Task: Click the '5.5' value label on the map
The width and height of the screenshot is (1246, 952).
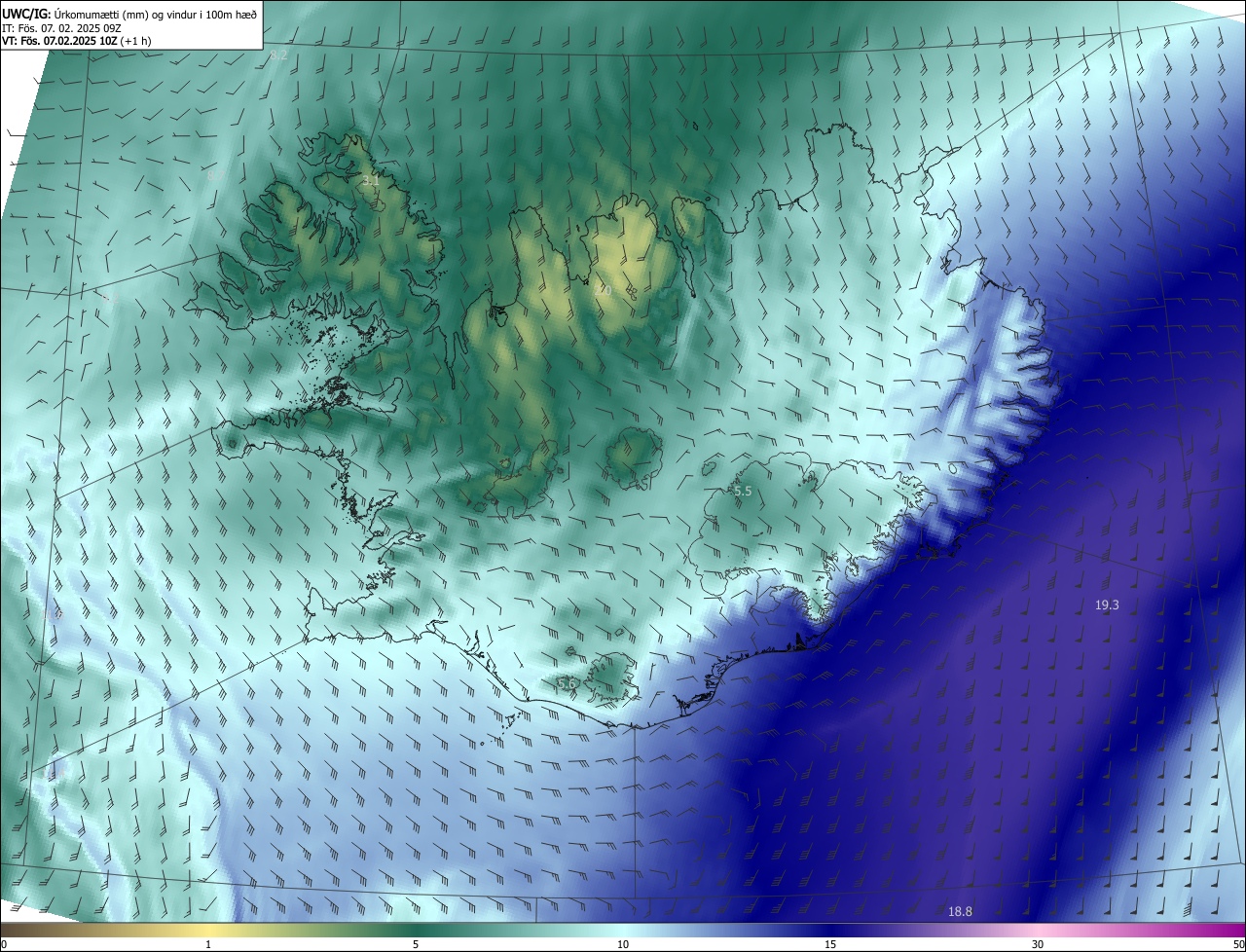Action: pyautogui.click(x=743, y=492)
